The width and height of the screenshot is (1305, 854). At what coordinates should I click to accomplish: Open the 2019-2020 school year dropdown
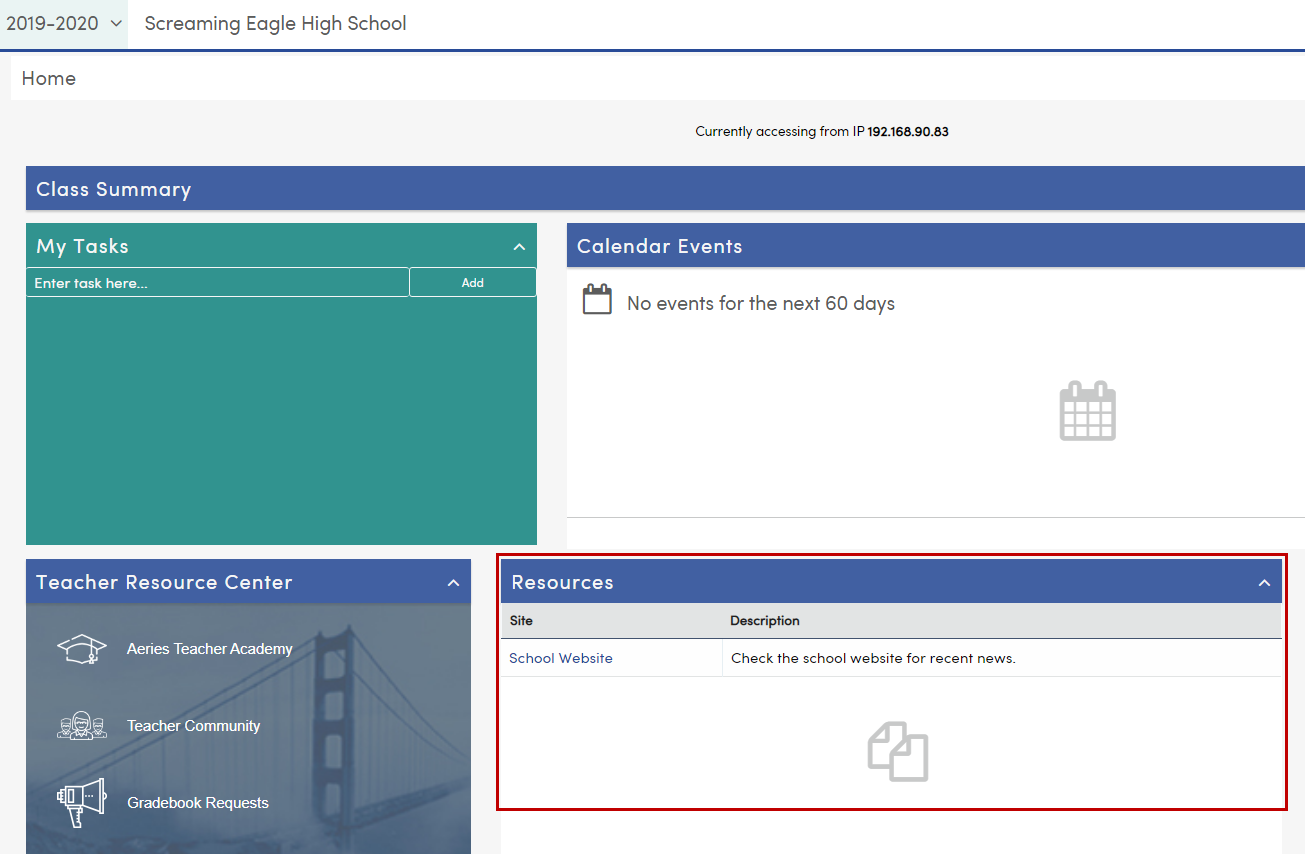pyautogui.click(x=62, y=23)
